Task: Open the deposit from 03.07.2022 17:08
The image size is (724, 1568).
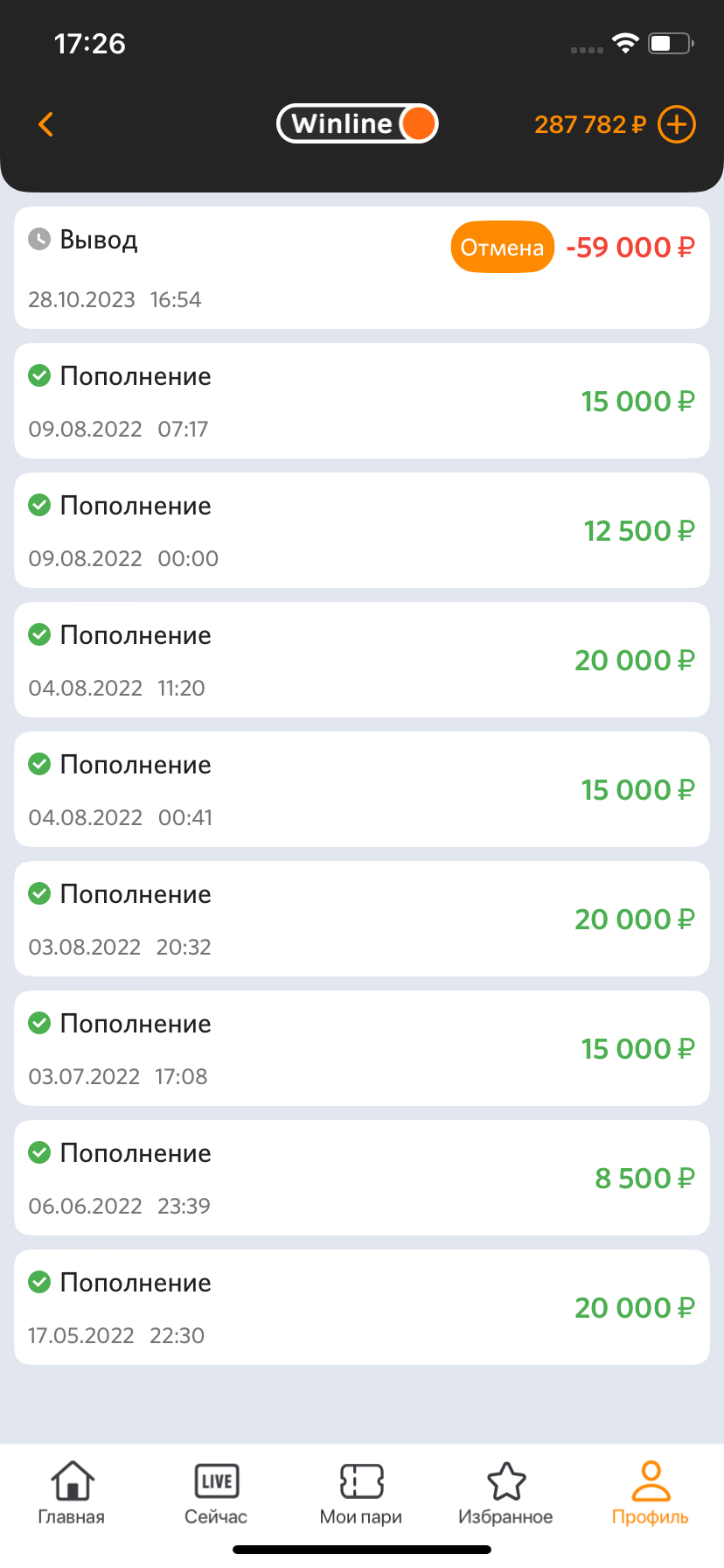Action: (361, 1048)
